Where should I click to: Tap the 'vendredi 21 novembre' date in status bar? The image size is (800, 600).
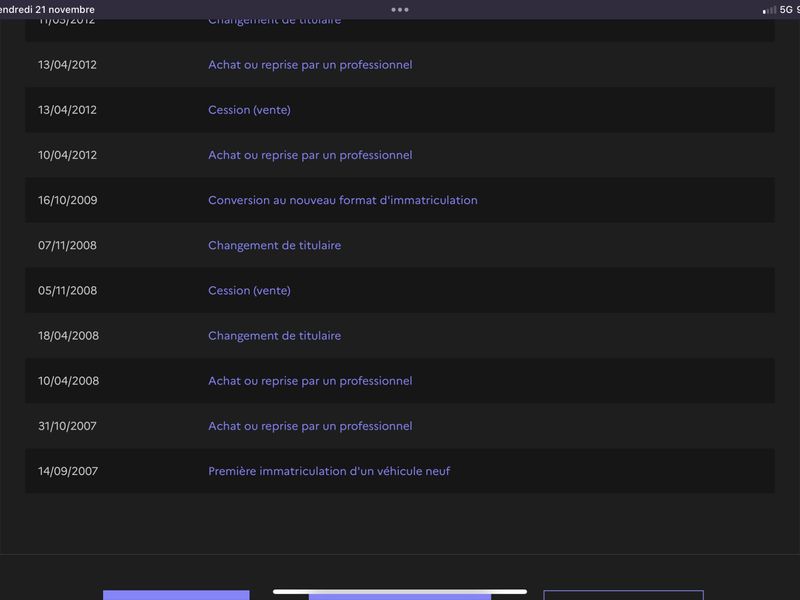coord(47,10)
